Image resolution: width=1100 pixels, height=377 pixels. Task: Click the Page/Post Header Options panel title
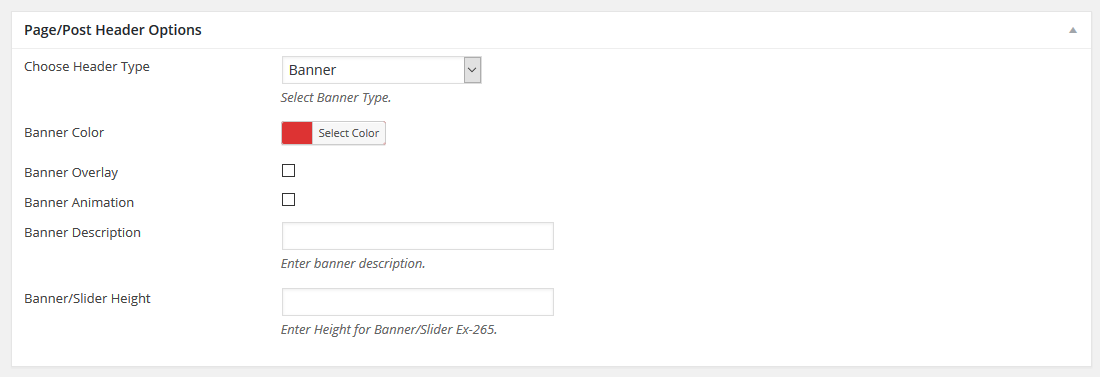(113, 30)
